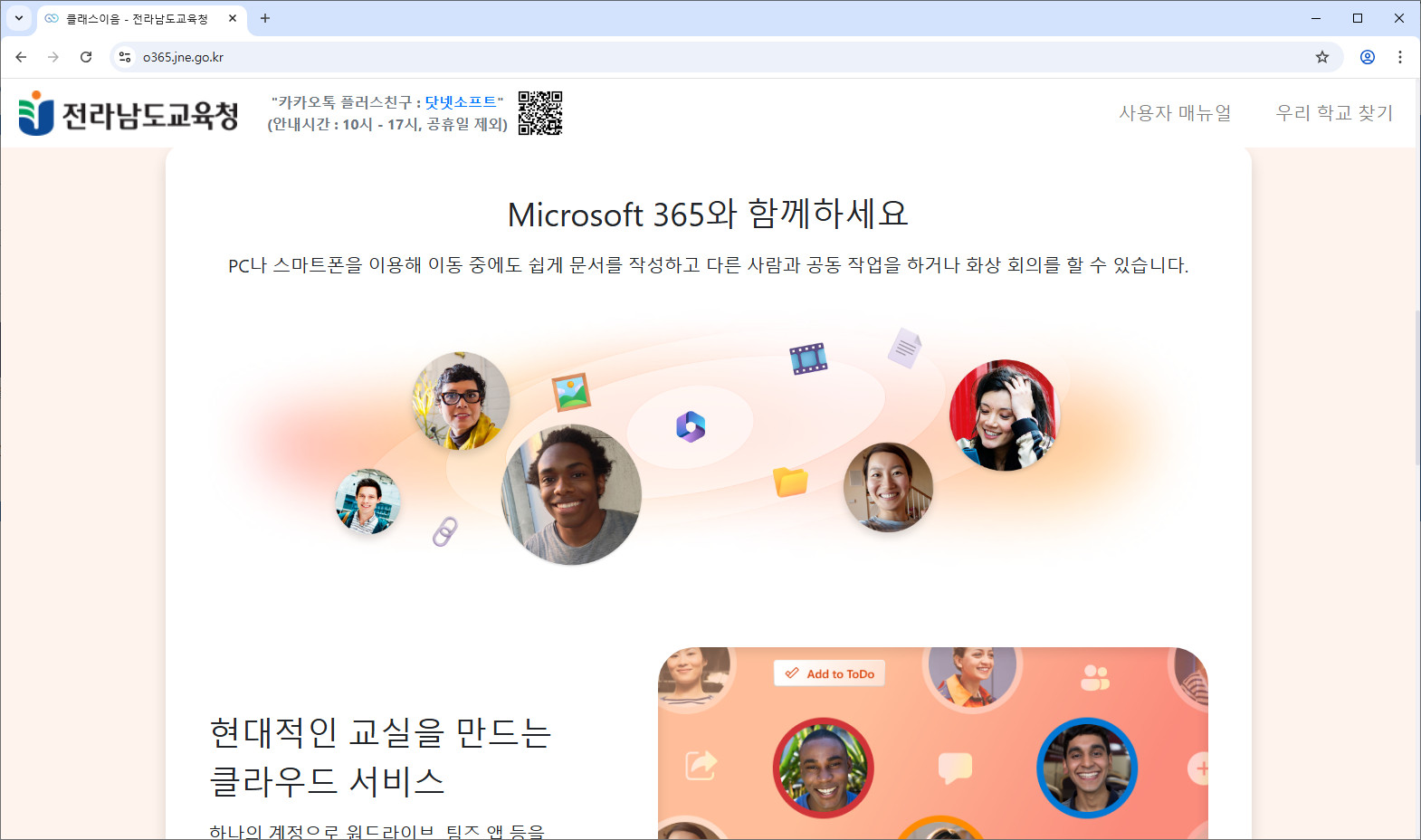
Task: Reload the page with the refresh icon
Action: pyautogui.click(x=86, y=57)
